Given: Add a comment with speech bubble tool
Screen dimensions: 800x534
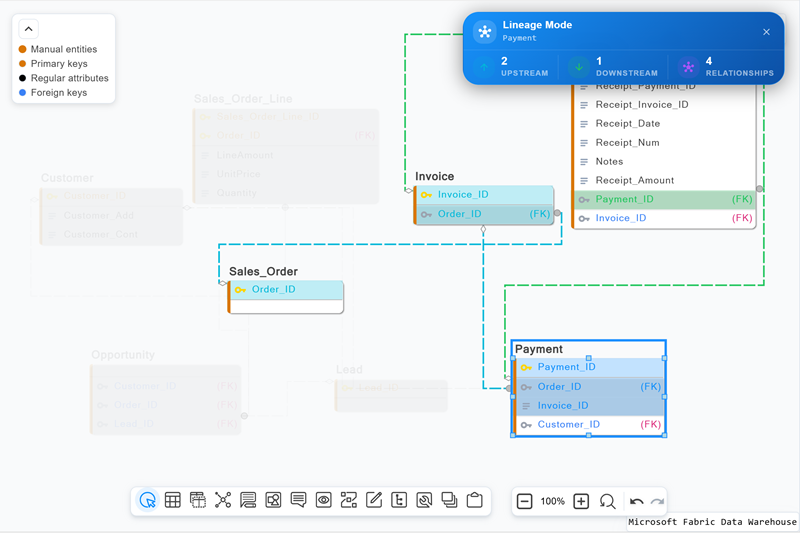Looking at the screenshot, I should tap(298, 500).
